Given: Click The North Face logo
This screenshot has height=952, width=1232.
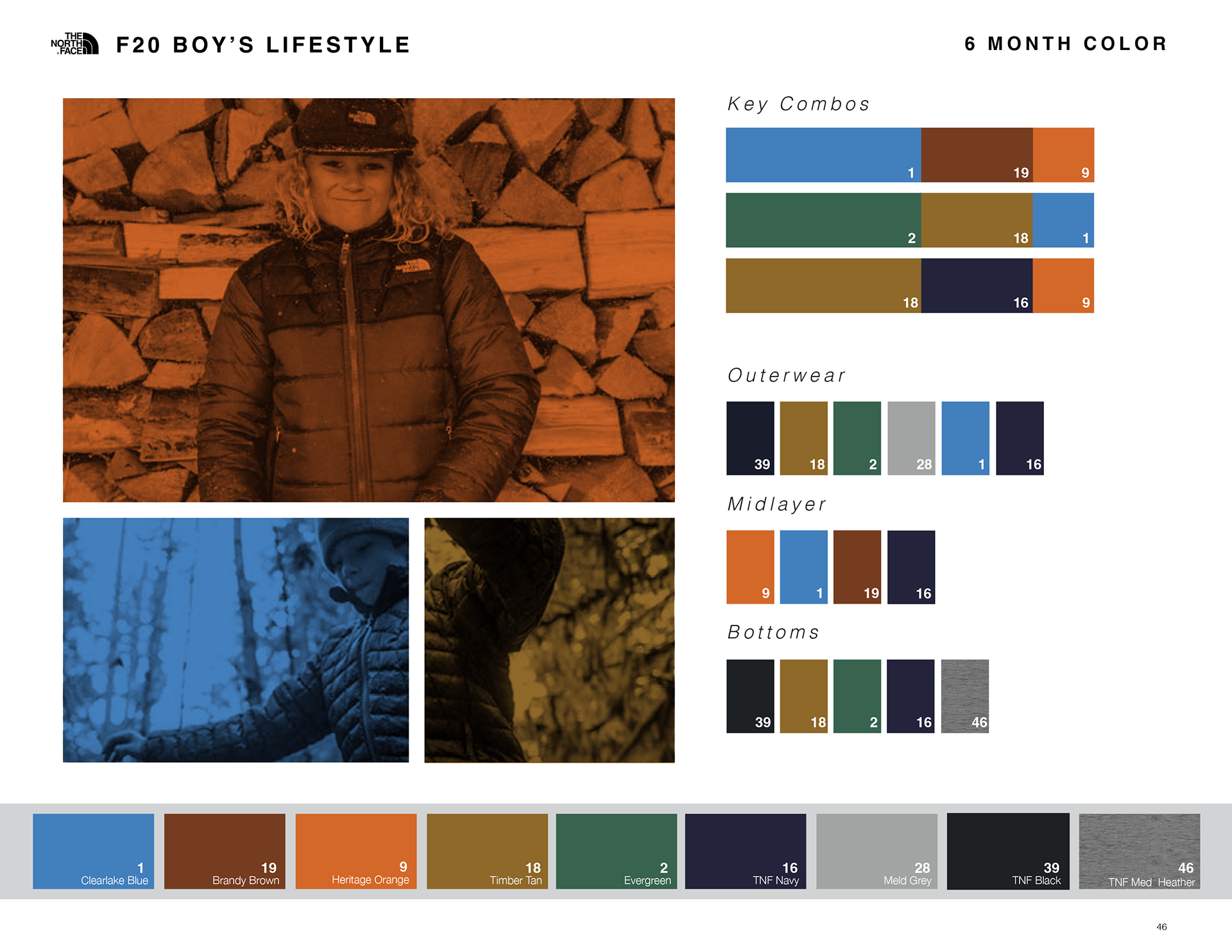Looking at the screenshot, I should 74,44.
